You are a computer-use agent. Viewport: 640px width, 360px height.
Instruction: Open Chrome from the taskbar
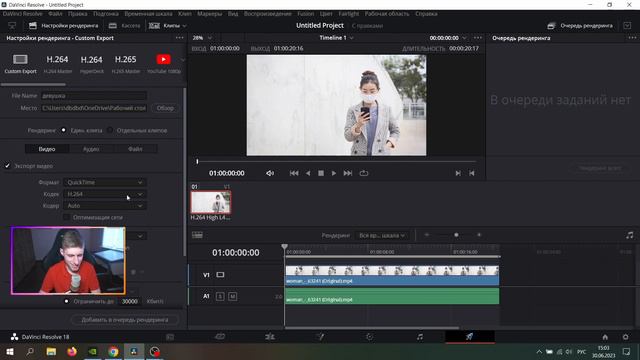click(113, 351)
